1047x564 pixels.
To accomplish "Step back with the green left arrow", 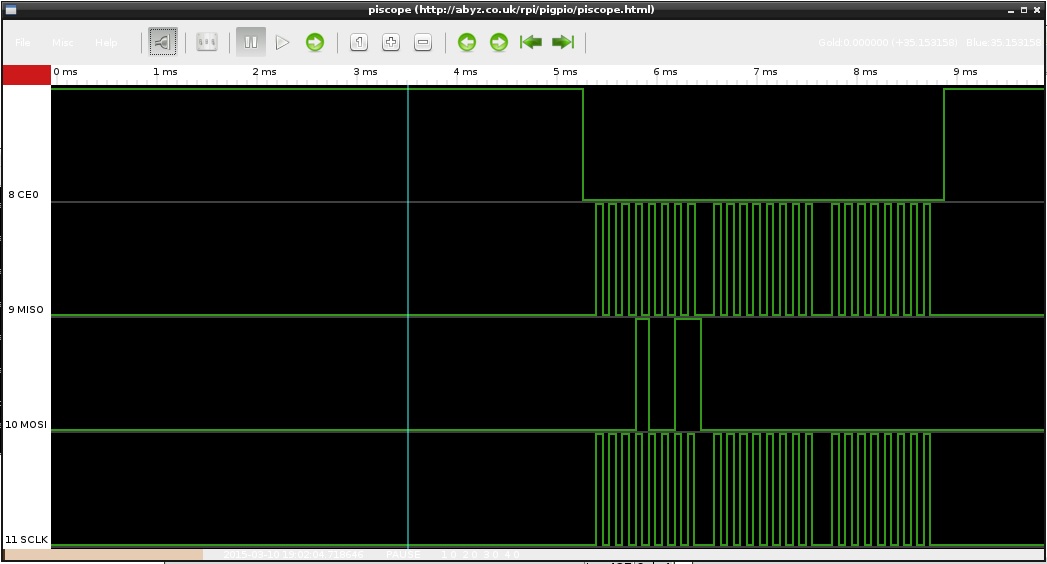I will [467, 42].
